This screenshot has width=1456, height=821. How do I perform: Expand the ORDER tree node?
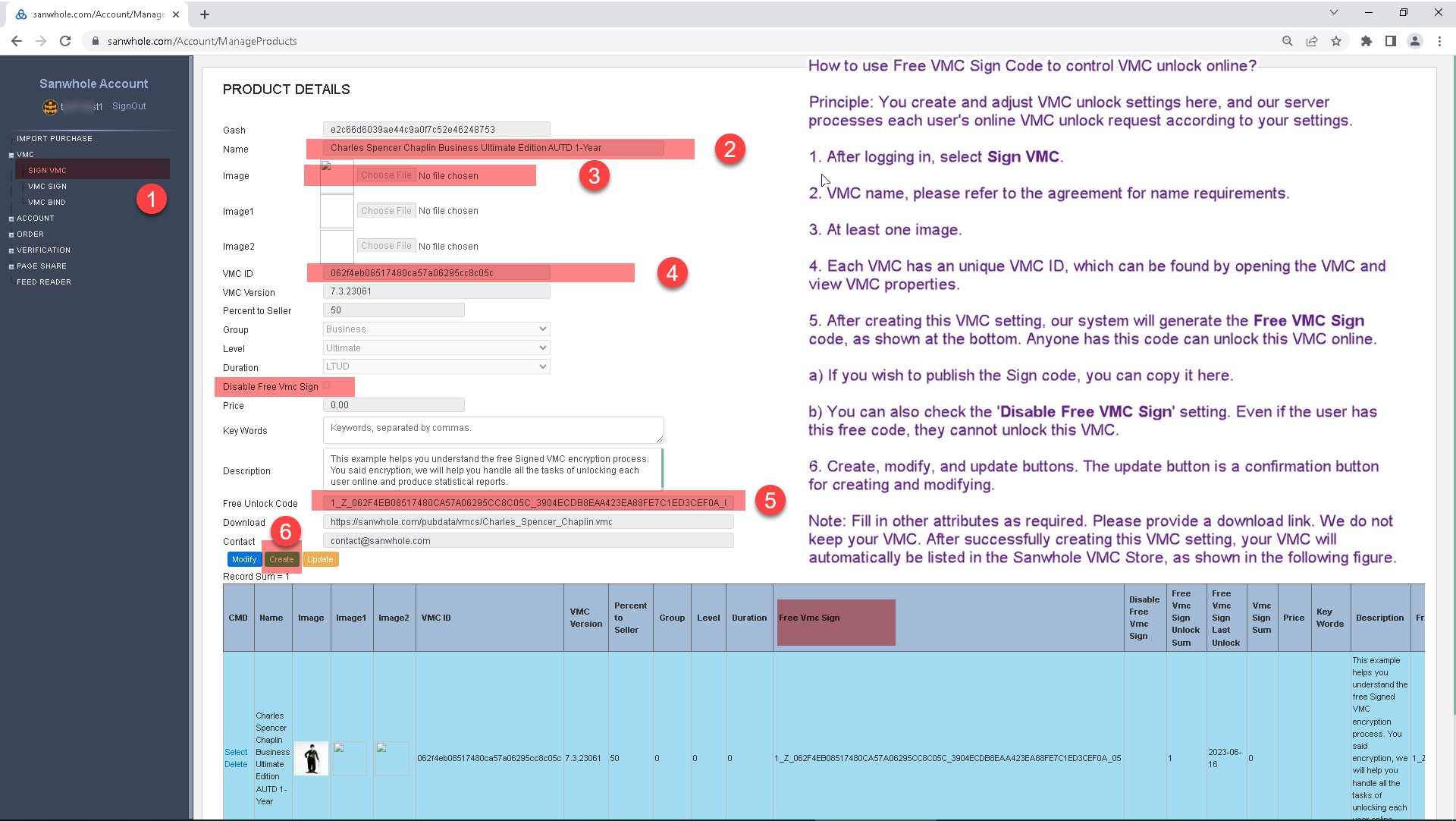tap(11, 234)
